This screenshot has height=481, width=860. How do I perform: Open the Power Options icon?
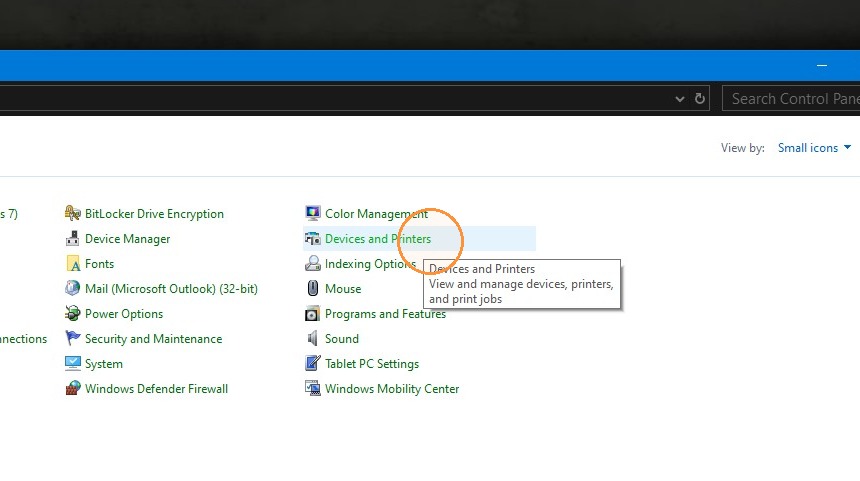(72, 314)
